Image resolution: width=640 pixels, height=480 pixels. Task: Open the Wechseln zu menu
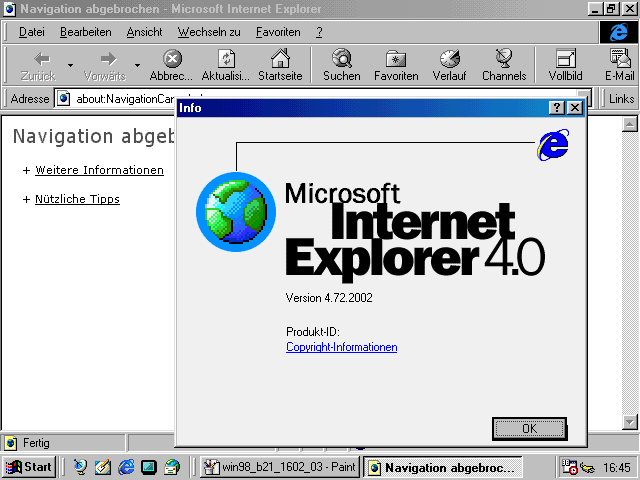tap(209, 32)
